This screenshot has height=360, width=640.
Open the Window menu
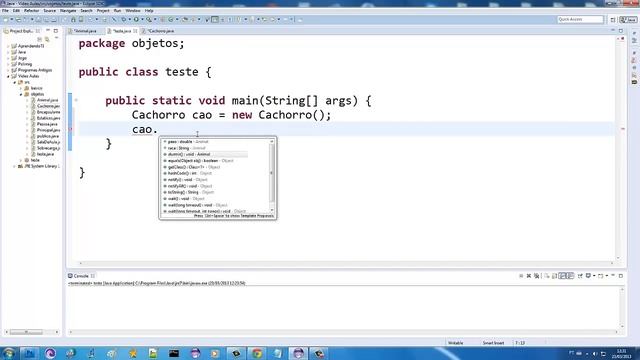(133, 11)
